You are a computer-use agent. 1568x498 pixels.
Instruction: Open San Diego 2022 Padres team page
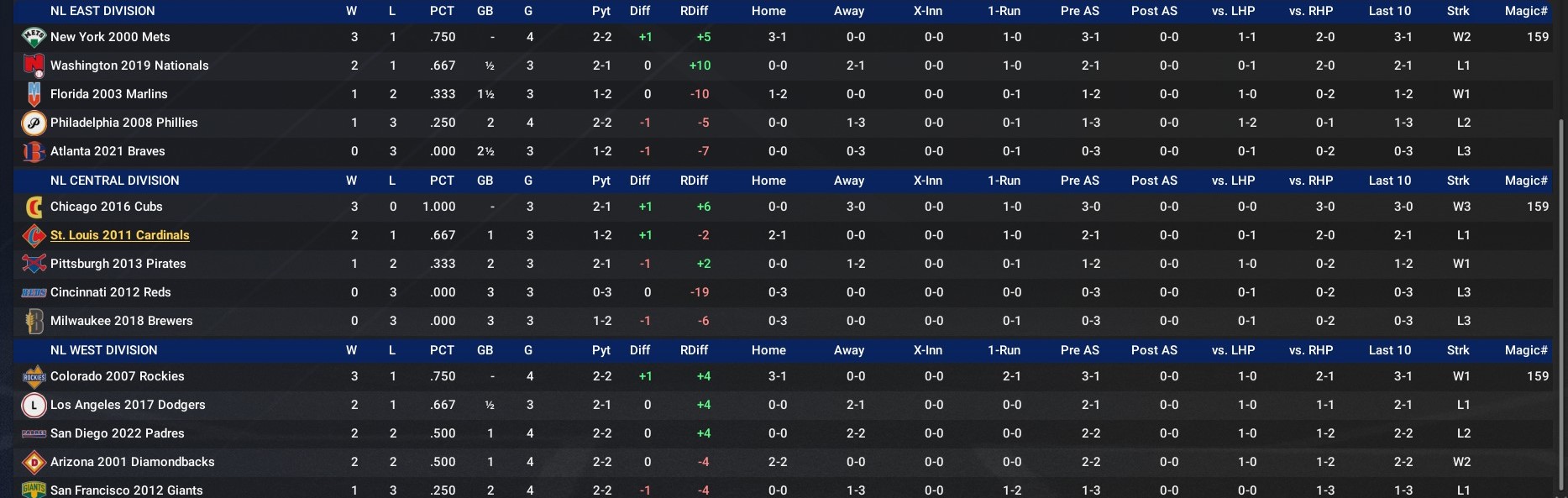pos(117,433)
